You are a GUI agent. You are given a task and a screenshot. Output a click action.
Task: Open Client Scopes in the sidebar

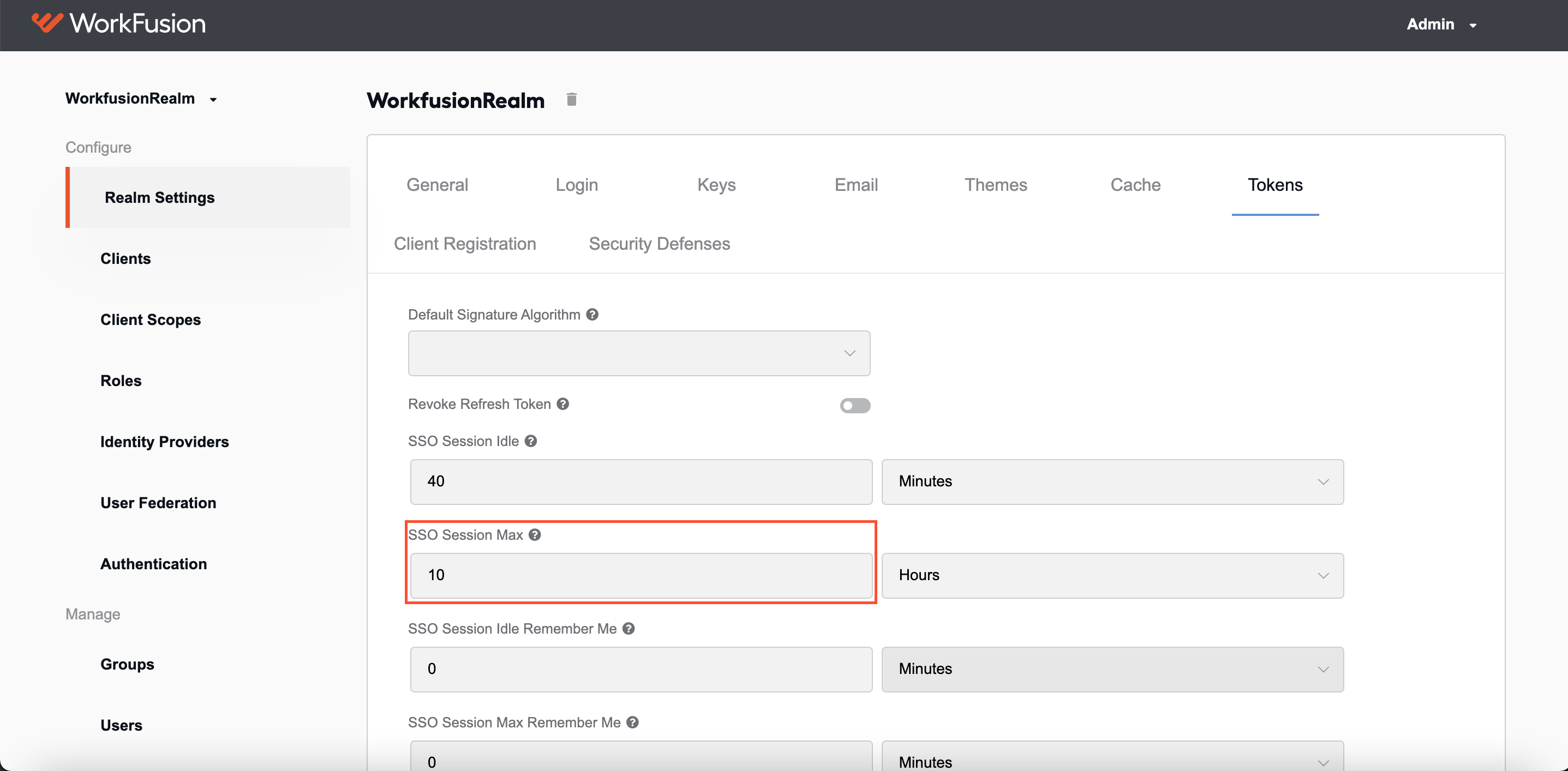(151, 320)
